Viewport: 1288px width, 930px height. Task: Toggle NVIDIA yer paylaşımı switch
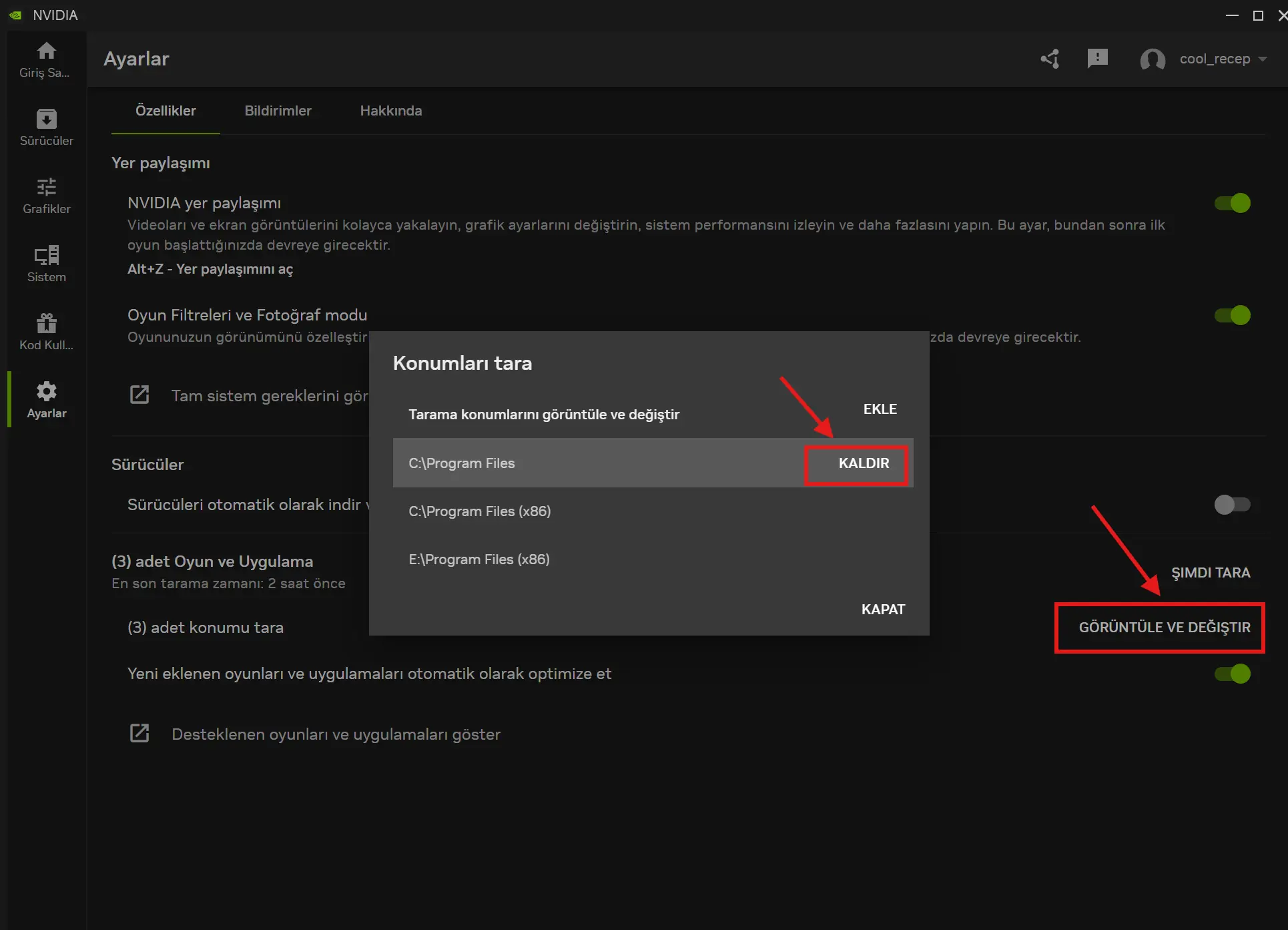[x=1232, y=203]
